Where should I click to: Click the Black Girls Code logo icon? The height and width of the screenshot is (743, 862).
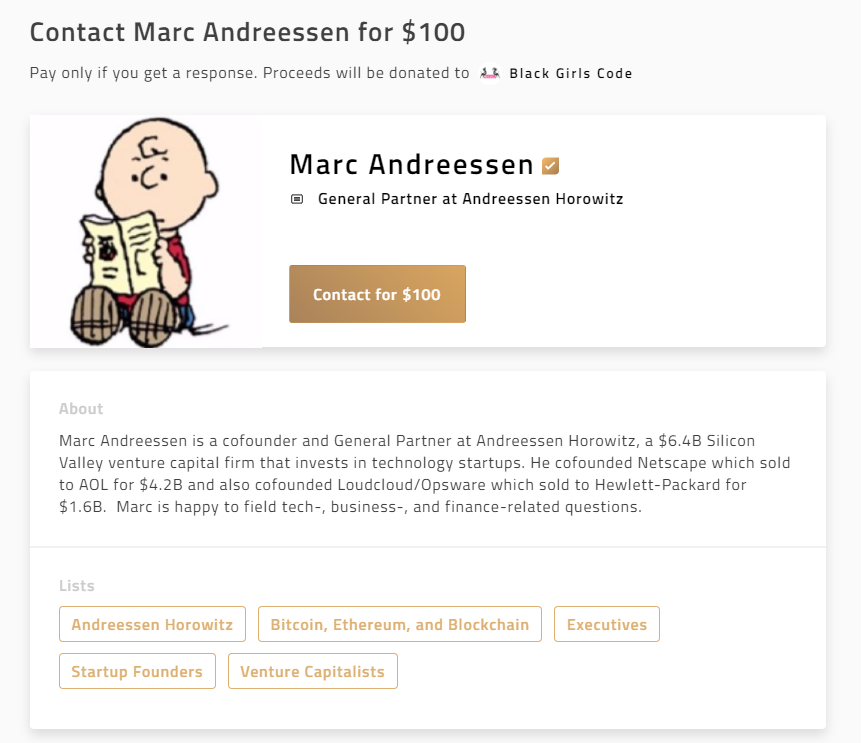click(490, 73)
